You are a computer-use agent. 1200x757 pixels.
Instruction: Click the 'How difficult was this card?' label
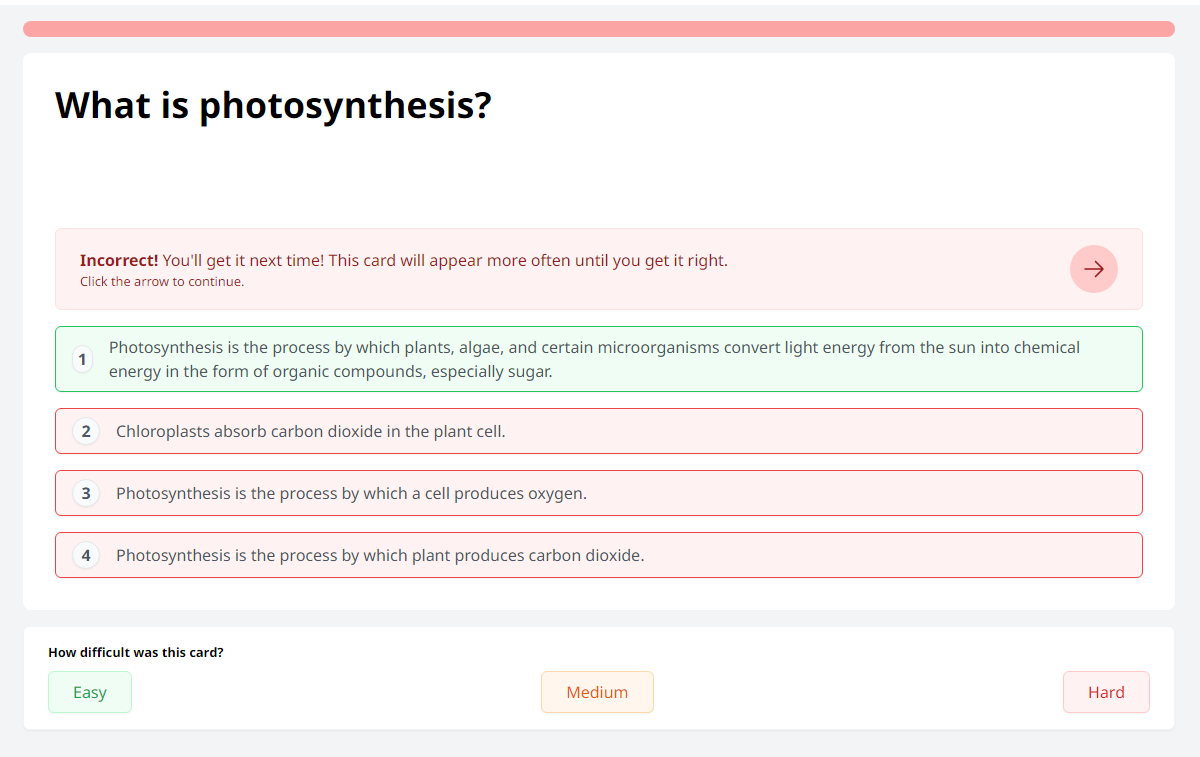[x=136, y=653]
